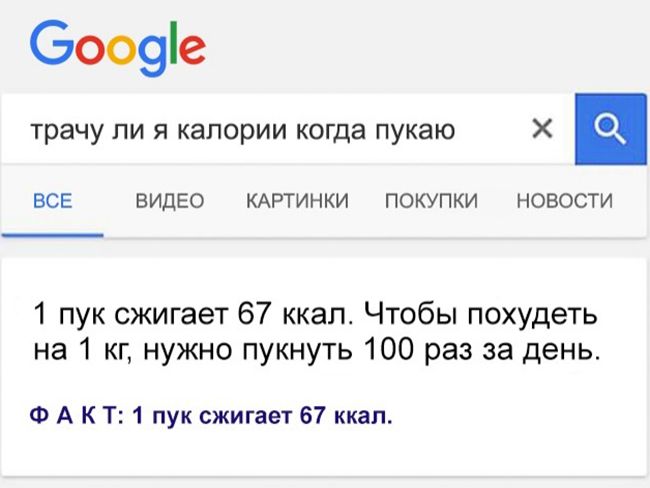Click the red final 'e' in the logo
The image size is (650, 488).
click(x=192, y=50)
